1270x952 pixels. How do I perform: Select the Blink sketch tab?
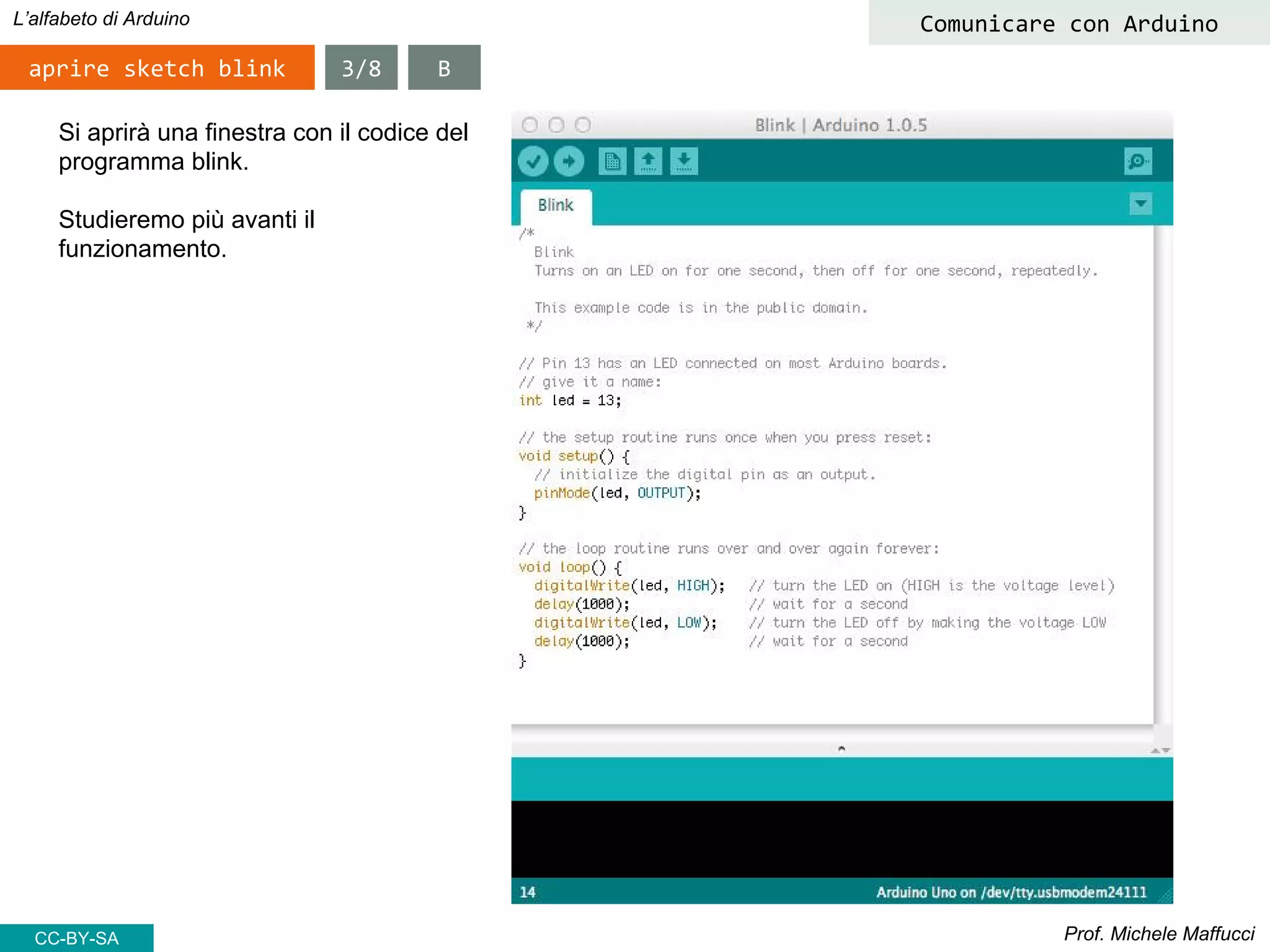tap(556, 206)
